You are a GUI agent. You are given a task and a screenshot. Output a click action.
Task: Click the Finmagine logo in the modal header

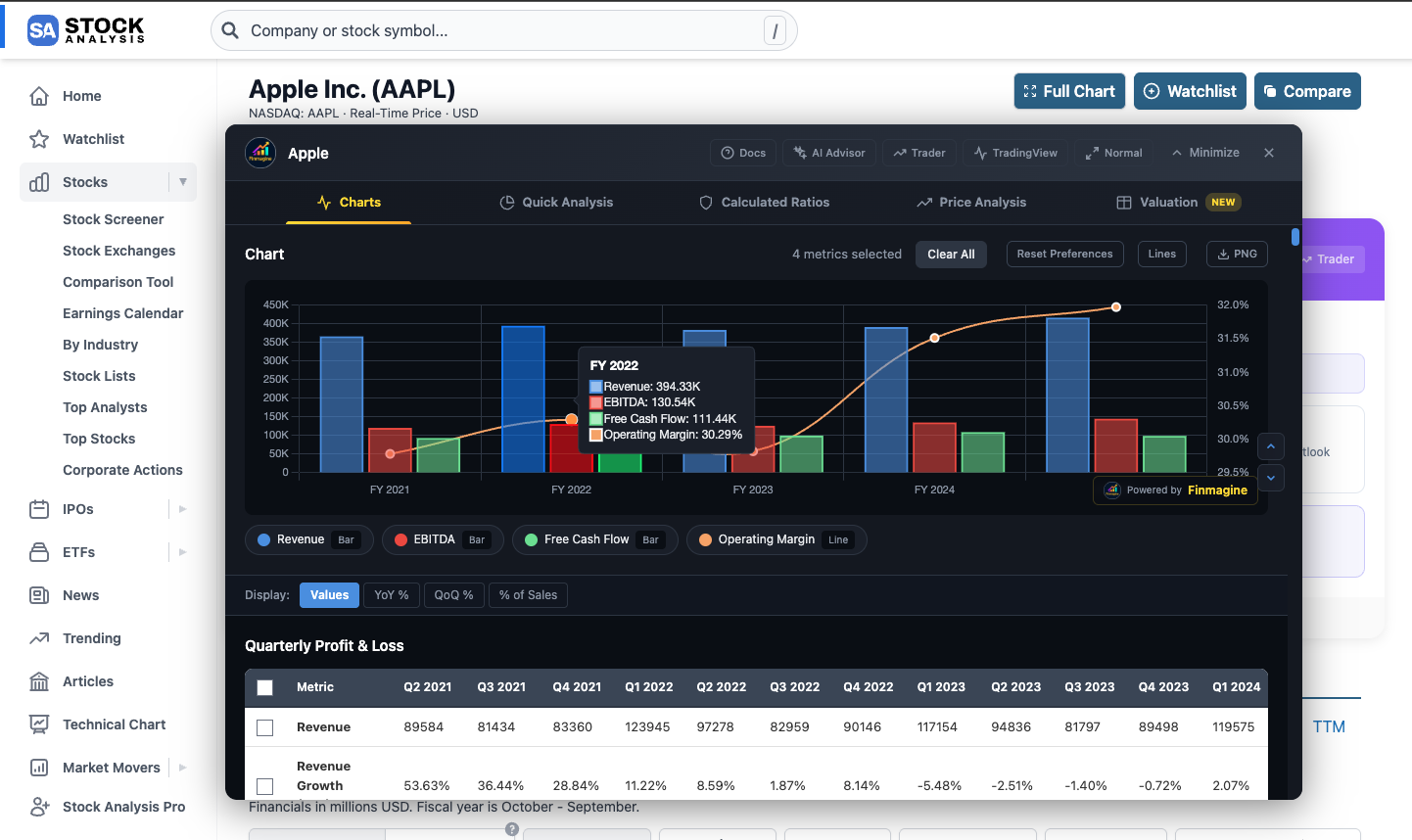coord(259,153)
